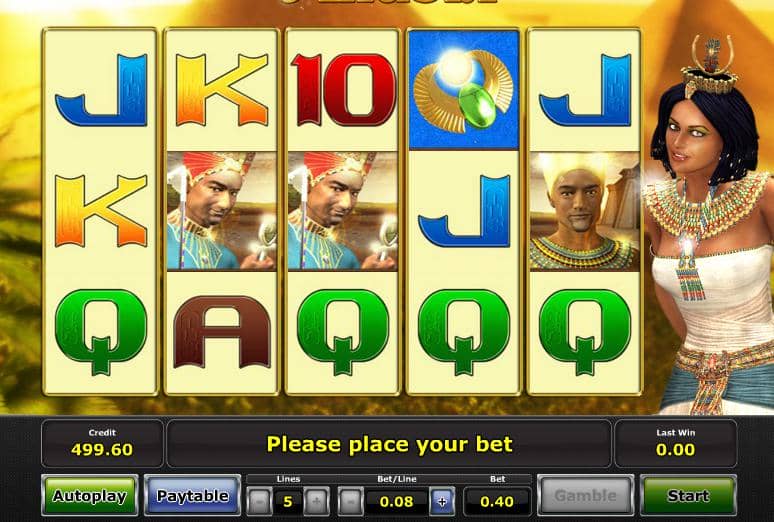Click the green Q symbol on reel one
This screenshot has width=774, height=522.
point(101,332)
